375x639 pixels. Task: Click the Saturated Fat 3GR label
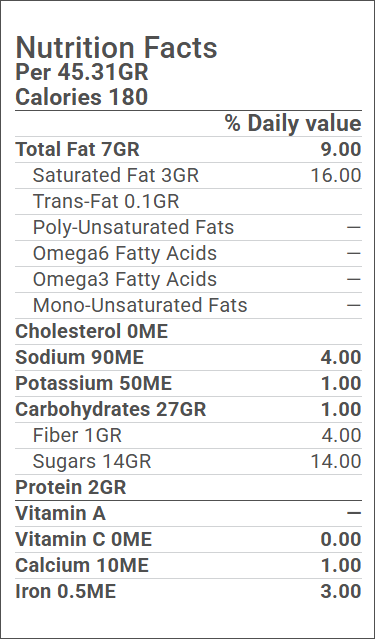click(115, 176)
